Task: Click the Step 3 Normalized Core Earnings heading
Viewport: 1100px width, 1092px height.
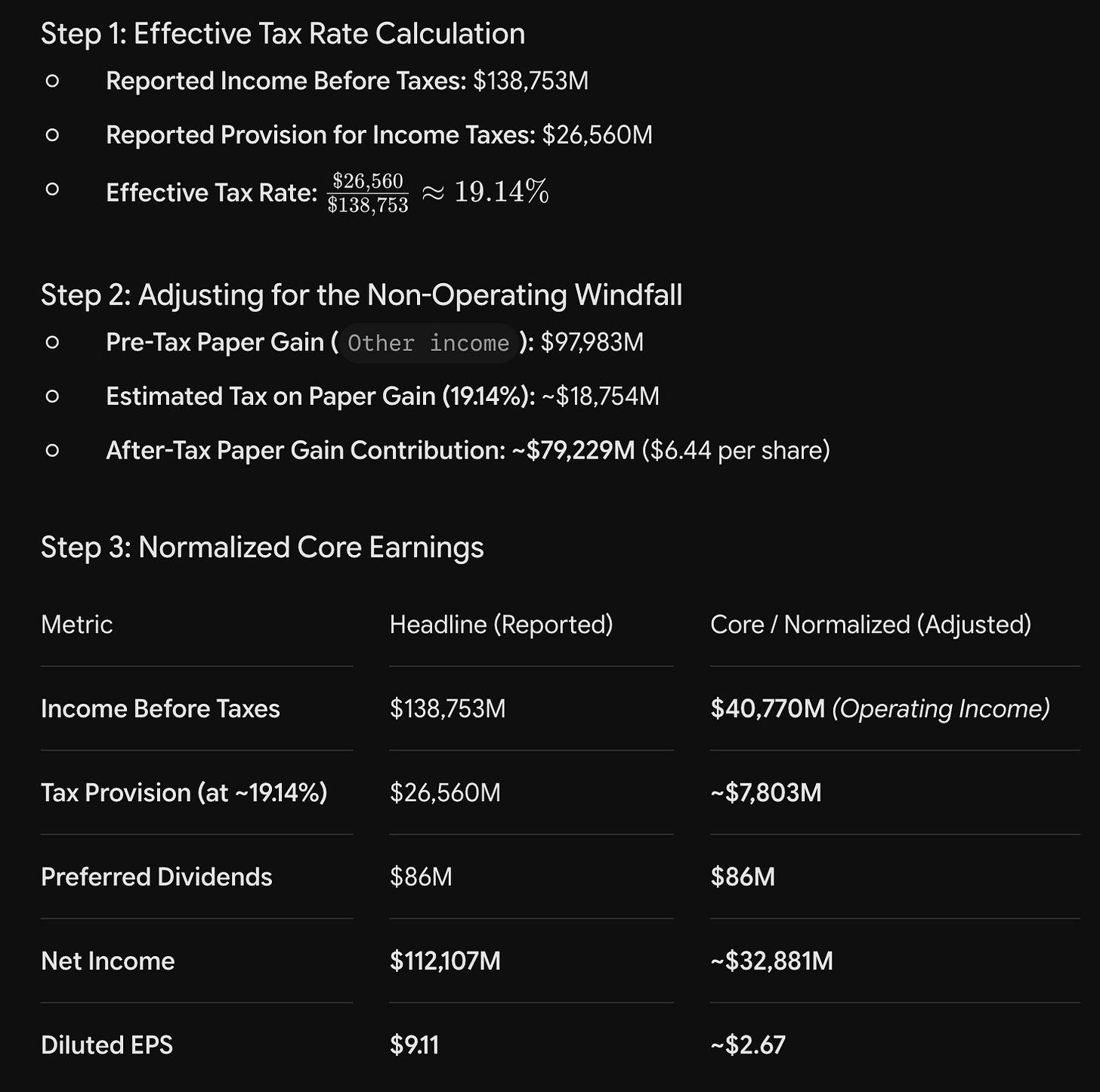Action: pos(262,548)
